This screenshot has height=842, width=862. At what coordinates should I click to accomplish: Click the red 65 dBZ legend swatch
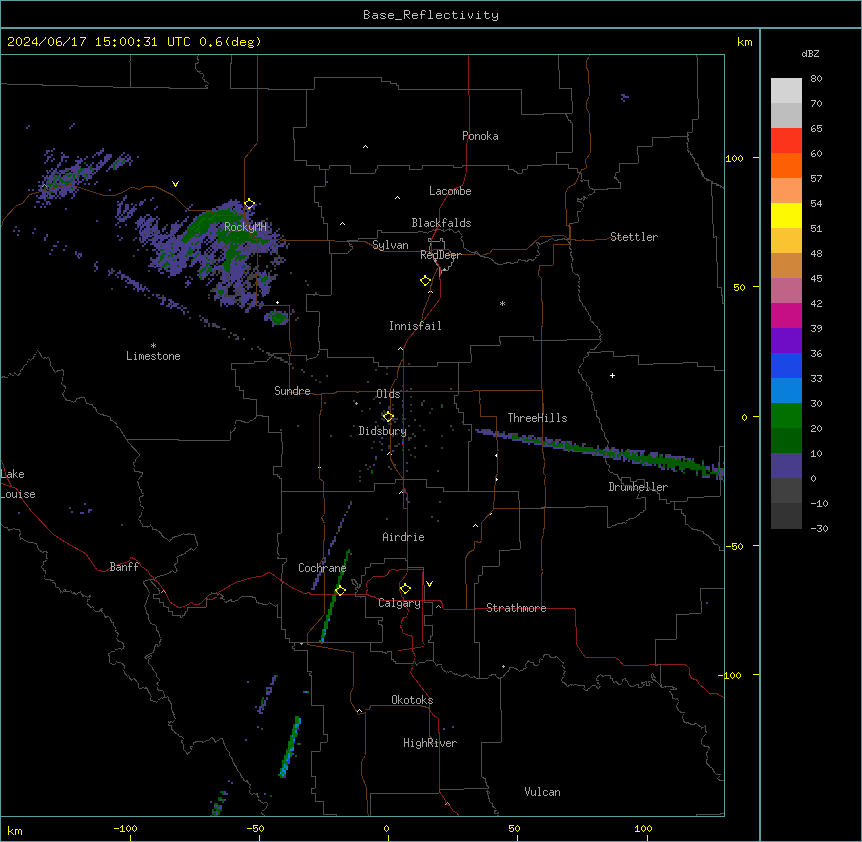(x=786, y=140)
